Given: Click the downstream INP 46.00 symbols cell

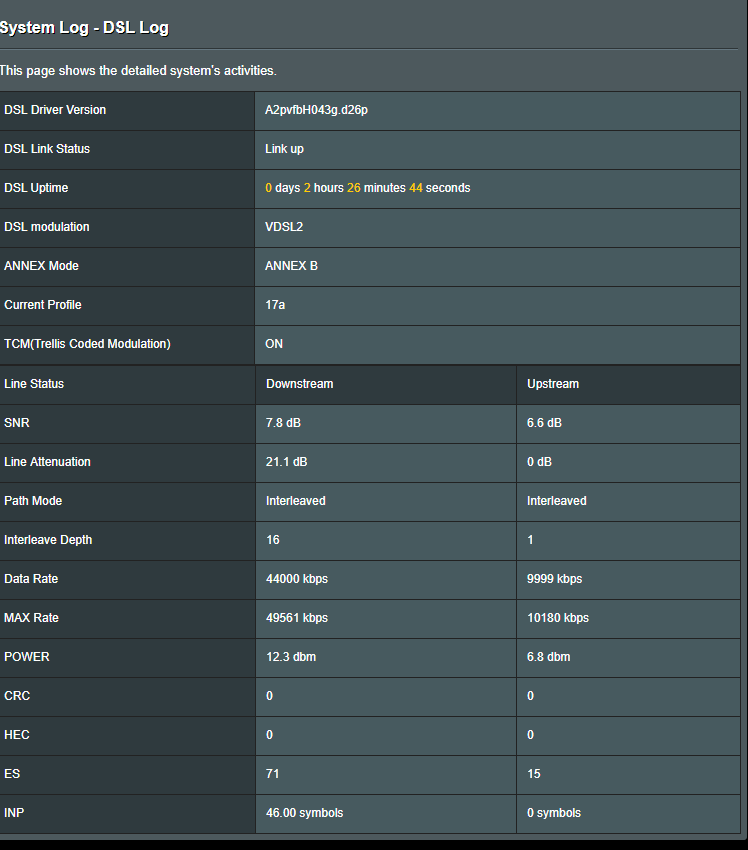Looking at the screenshot, I should [x=386, y=813].
